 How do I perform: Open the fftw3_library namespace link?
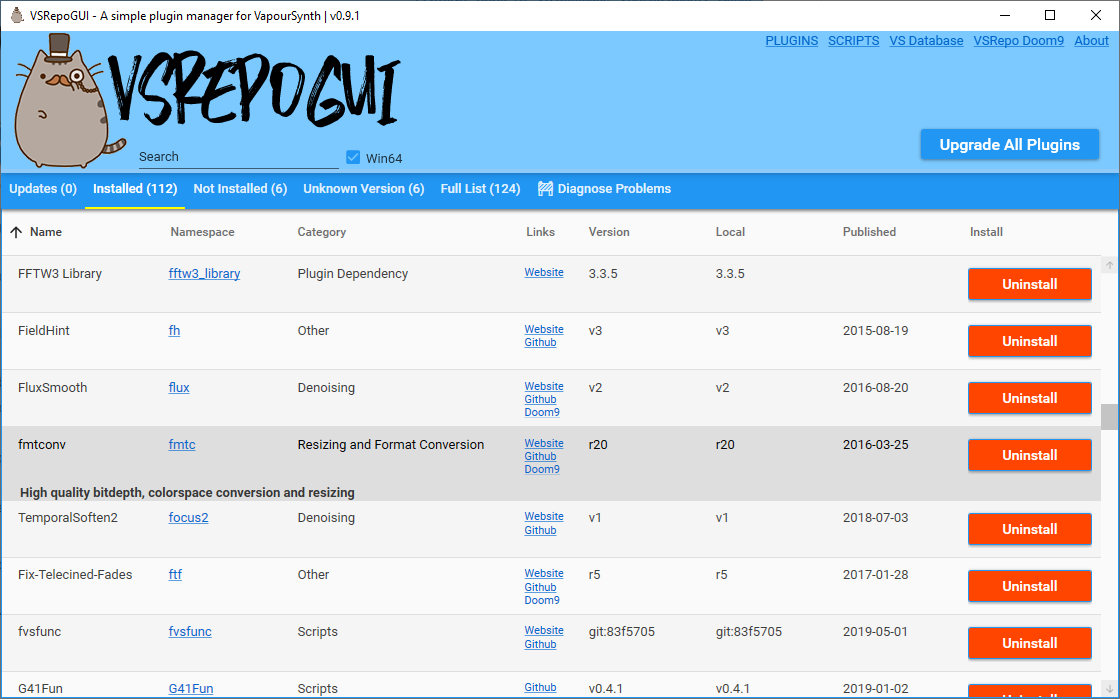204,273
